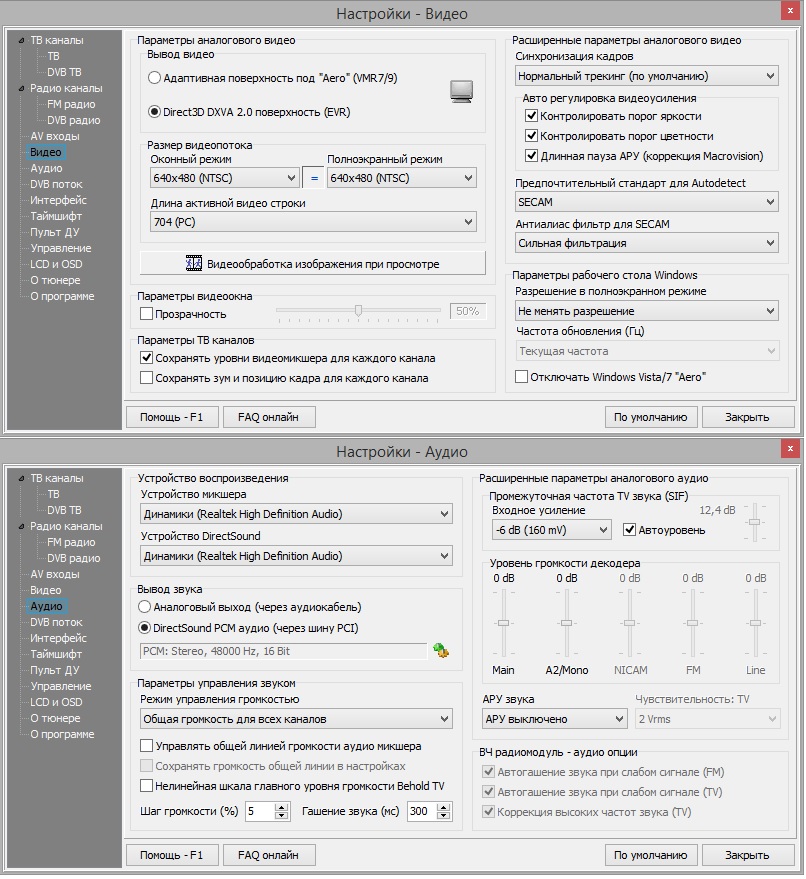The height and width of the screenshot is (879, 806).
Task: Choose "Аналоговый выход (через аудиокабель)" radio option
Action: pyautogui.click(x=146, y=607)
